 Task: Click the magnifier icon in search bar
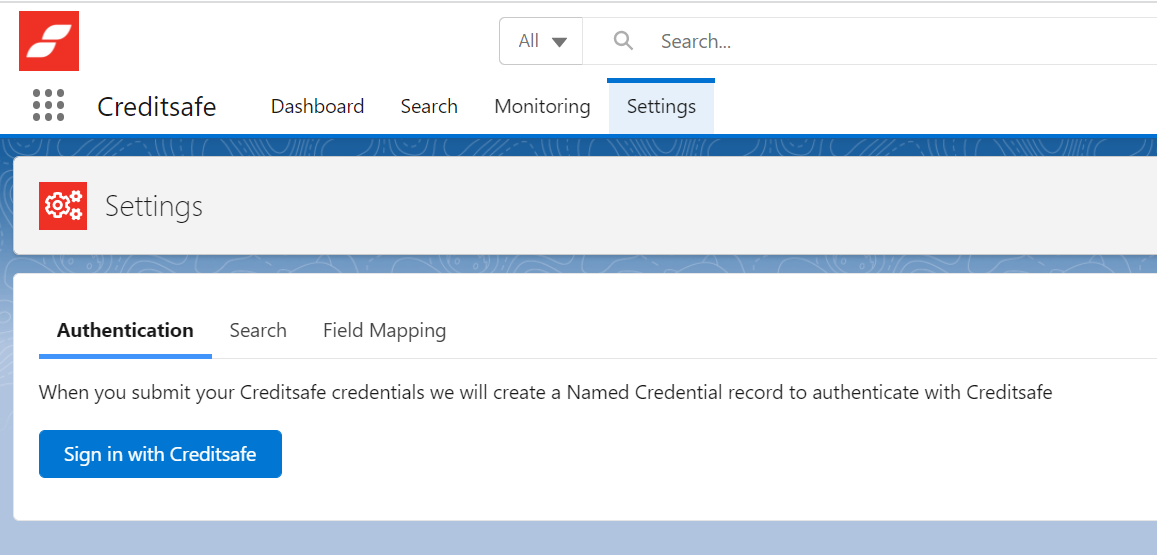pyautogui.click(x=624, y=41)
